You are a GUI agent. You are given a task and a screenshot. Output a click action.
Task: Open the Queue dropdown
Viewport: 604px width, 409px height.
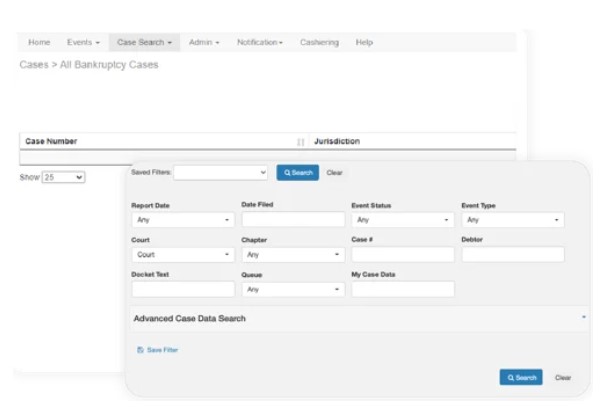click(x=292, y=289)
